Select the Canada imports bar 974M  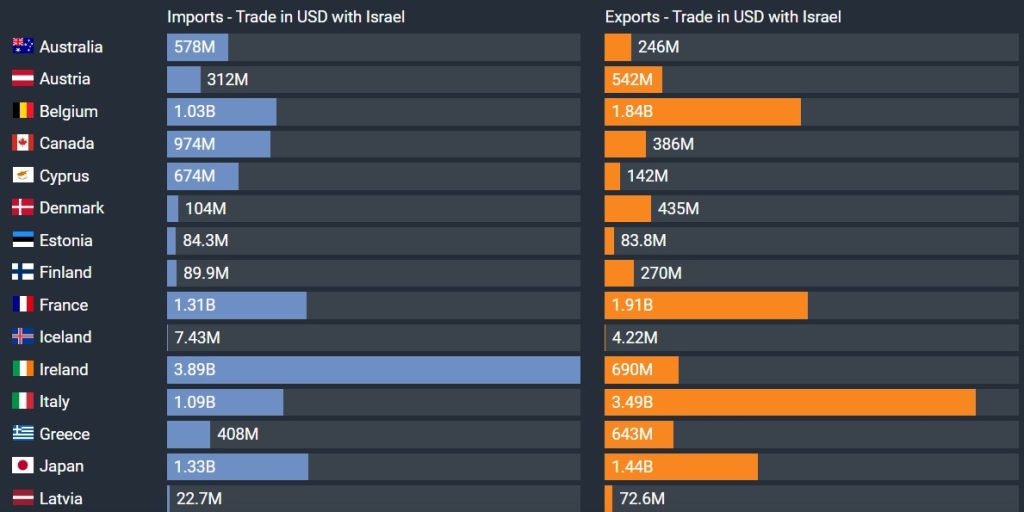point(219,144)
